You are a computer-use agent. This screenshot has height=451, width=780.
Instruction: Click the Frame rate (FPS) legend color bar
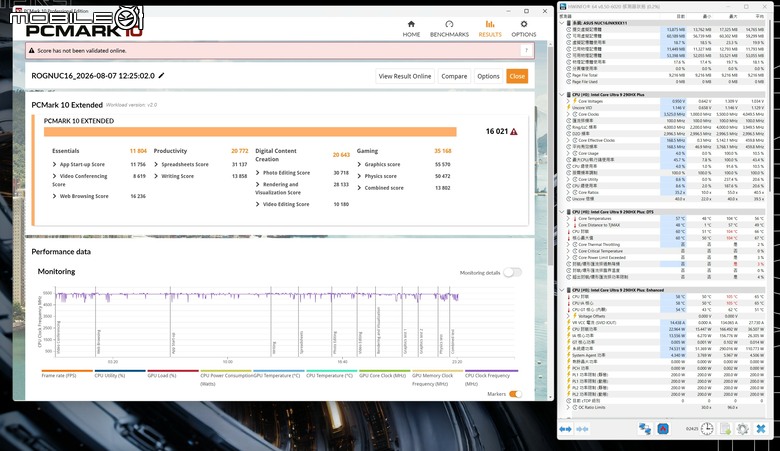(x=67, y=370)
